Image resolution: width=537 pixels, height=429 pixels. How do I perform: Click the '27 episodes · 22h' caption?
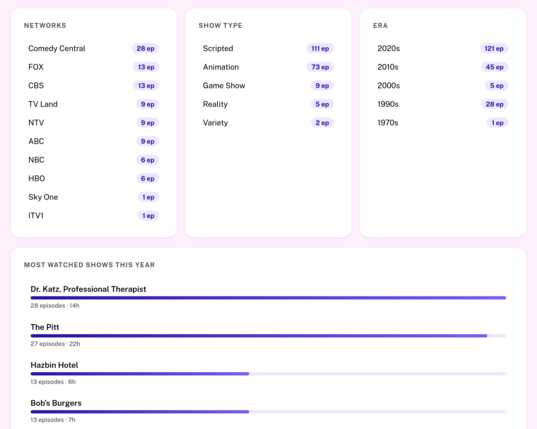pos(55,344)
